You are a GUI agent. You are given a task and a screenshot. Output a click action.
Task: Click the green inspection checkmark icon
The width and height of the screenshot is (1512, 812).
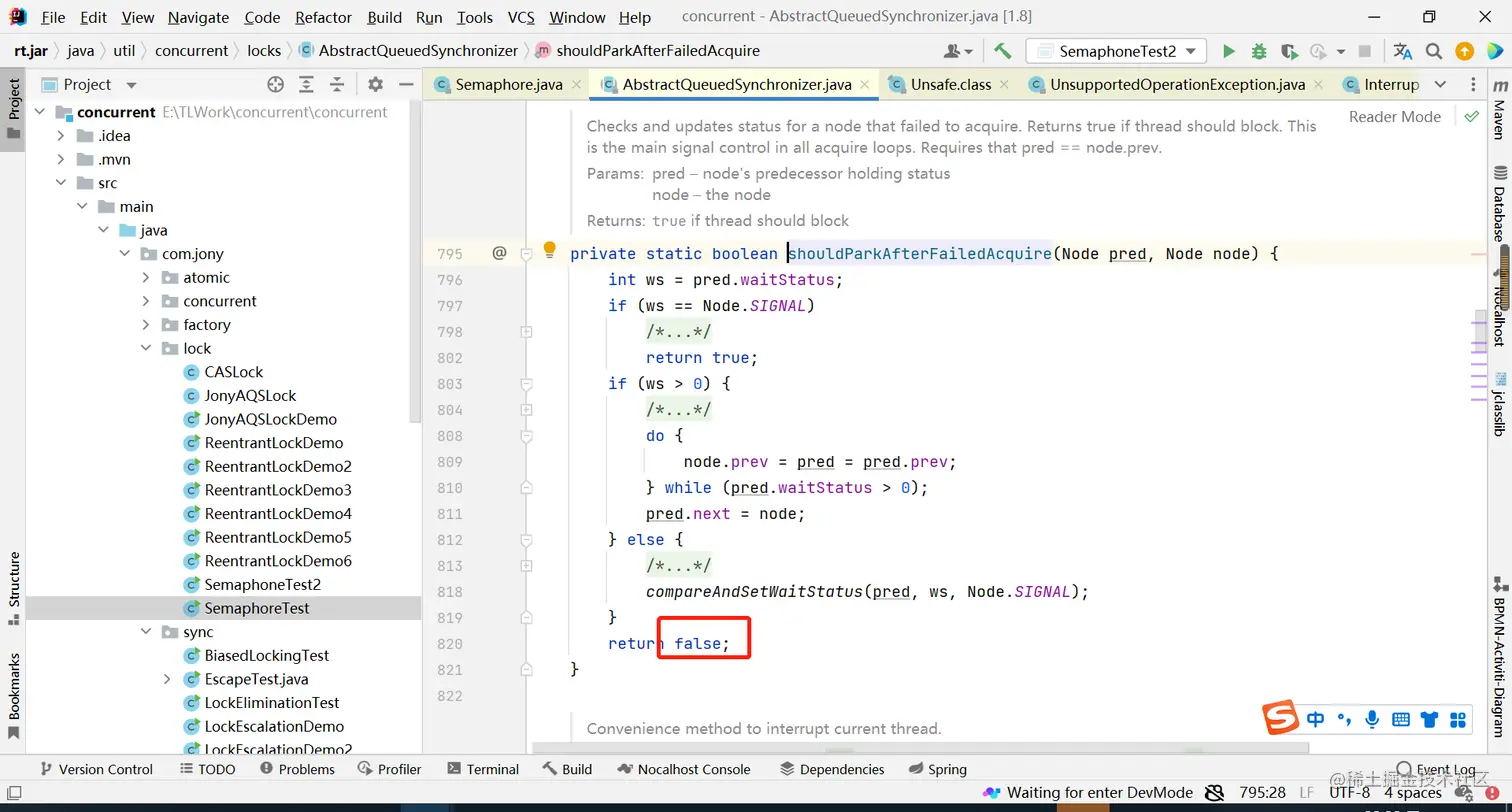(x=1471, y=117)
